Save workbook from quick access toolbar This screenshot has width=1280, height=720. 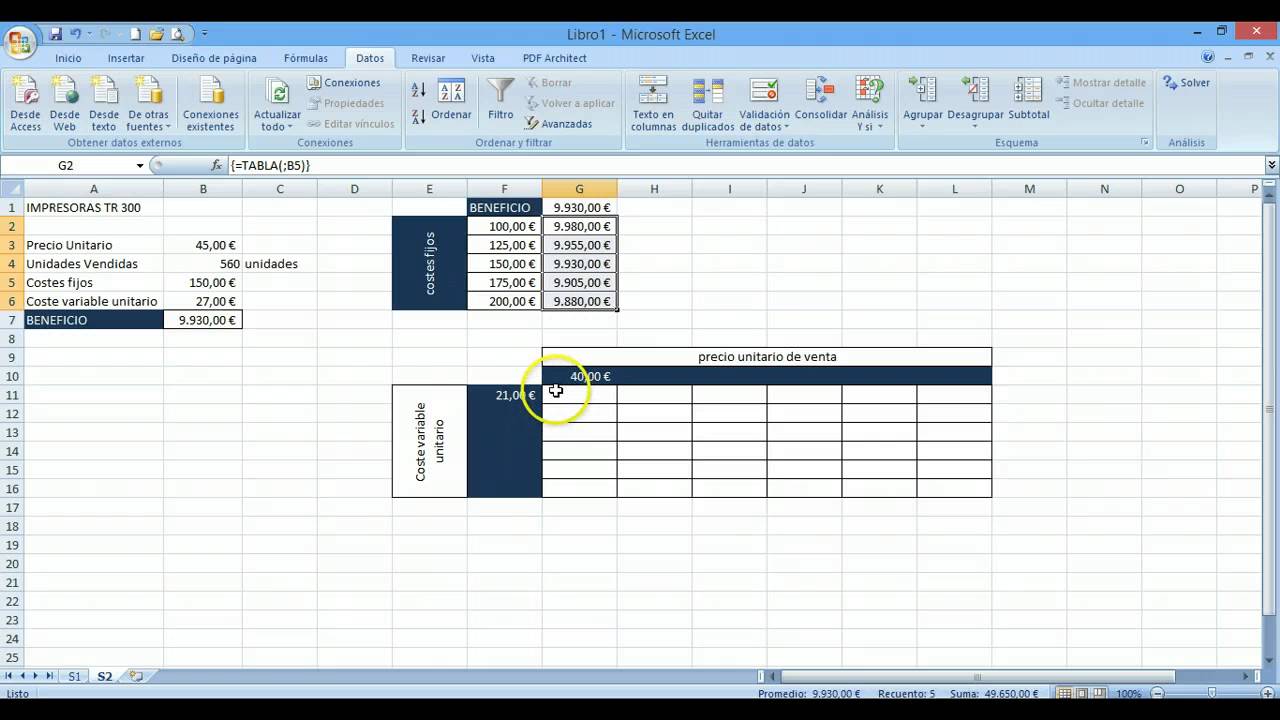click(56, 34)
